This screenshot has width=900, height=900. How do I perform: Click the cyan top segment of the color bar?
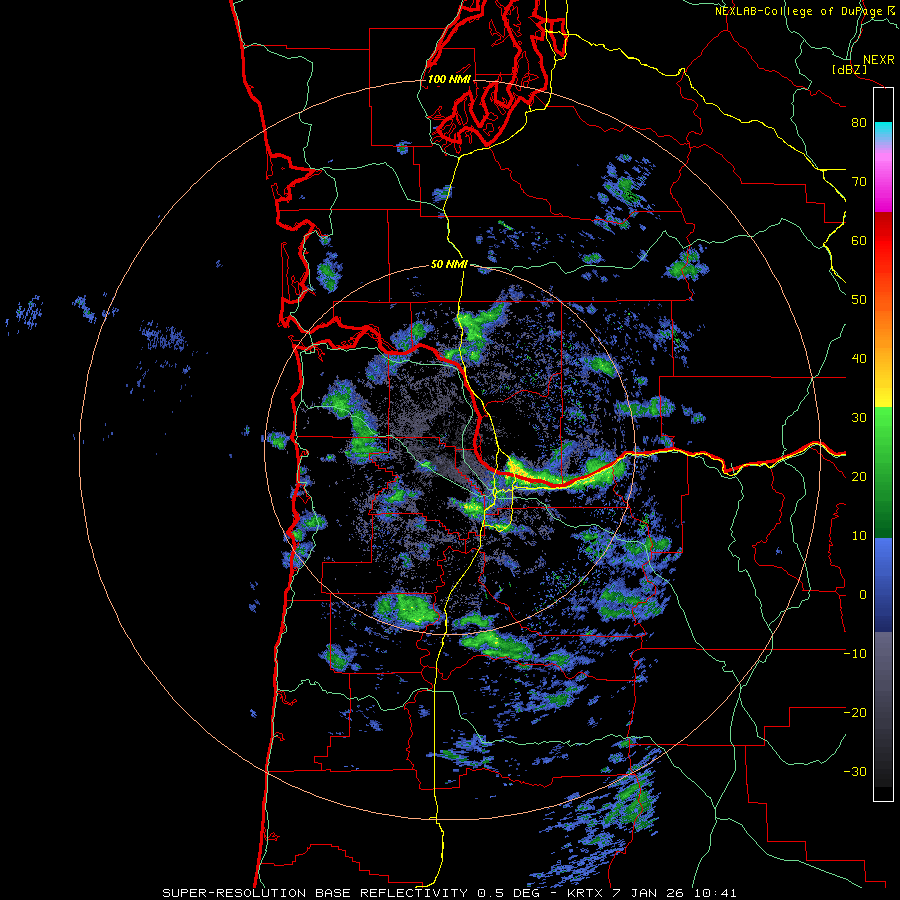883,132
